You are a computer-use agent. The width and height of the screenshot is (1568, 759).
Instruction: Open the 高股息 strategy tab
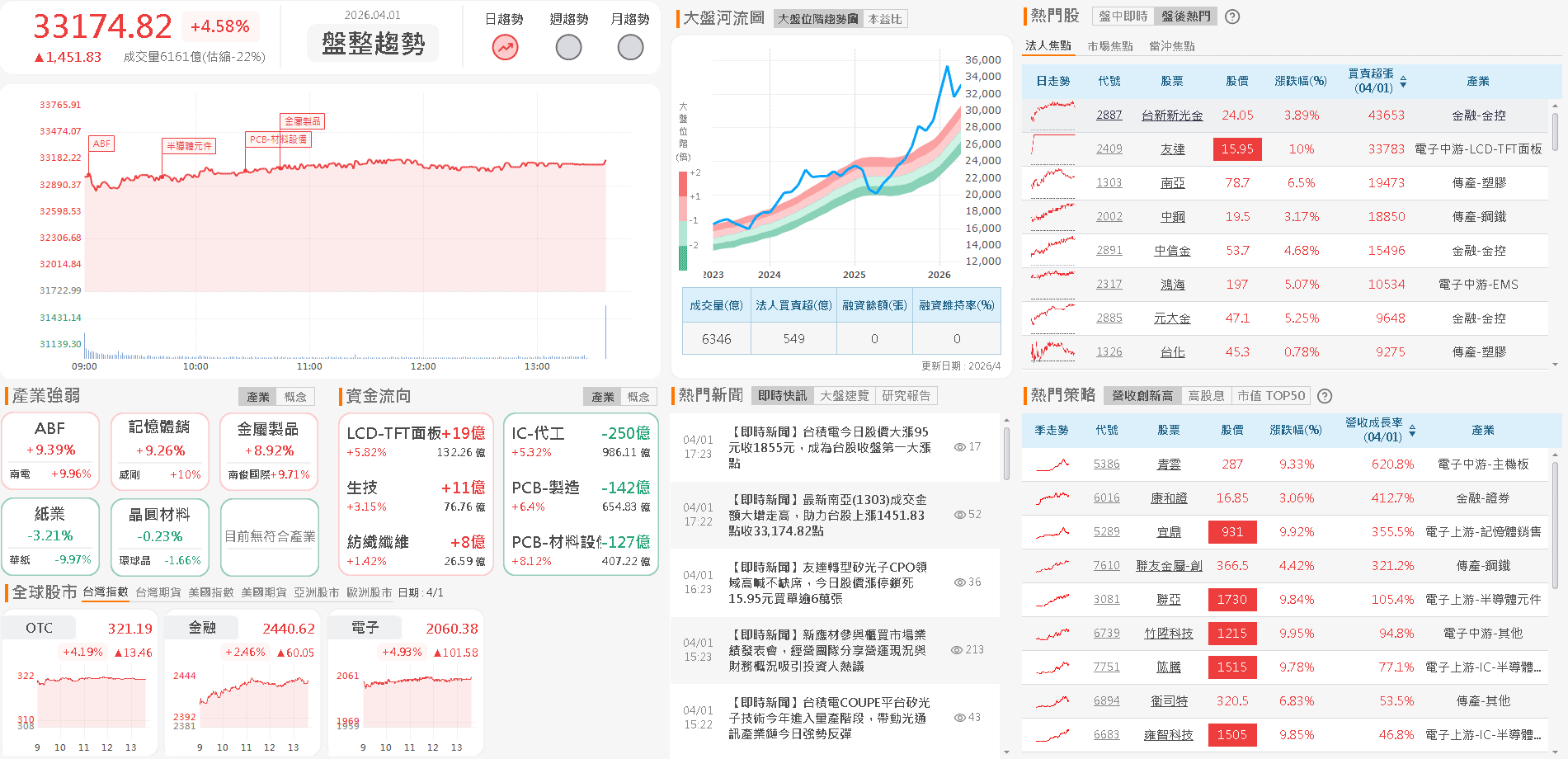tap(1206, 396)
